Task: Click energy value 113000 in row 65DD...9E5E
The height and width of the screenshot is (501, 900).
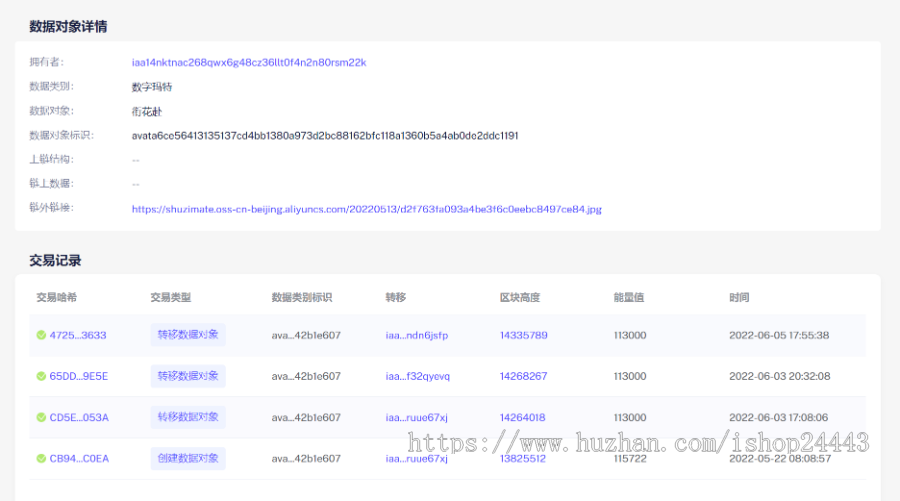Action: point(630,376)
